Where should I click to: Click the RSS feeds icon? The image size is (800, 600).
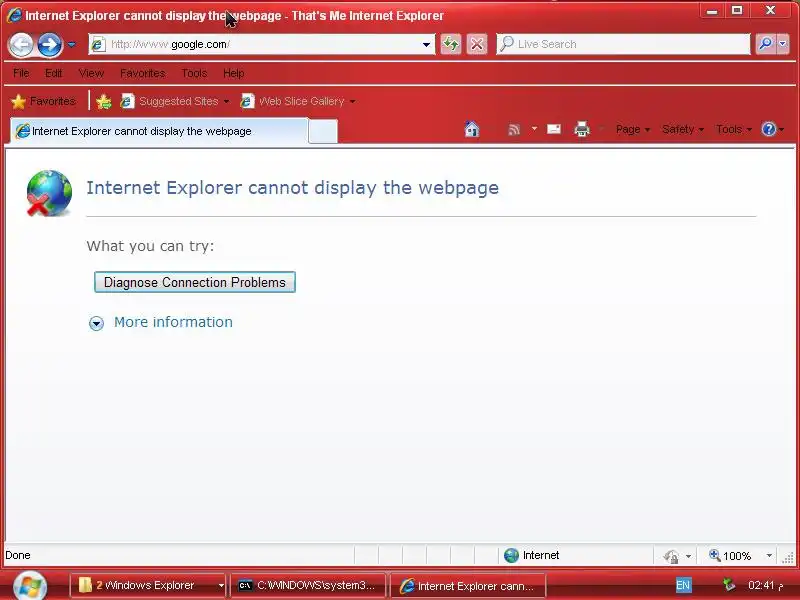pyautogui.click(x=514, y=129)
